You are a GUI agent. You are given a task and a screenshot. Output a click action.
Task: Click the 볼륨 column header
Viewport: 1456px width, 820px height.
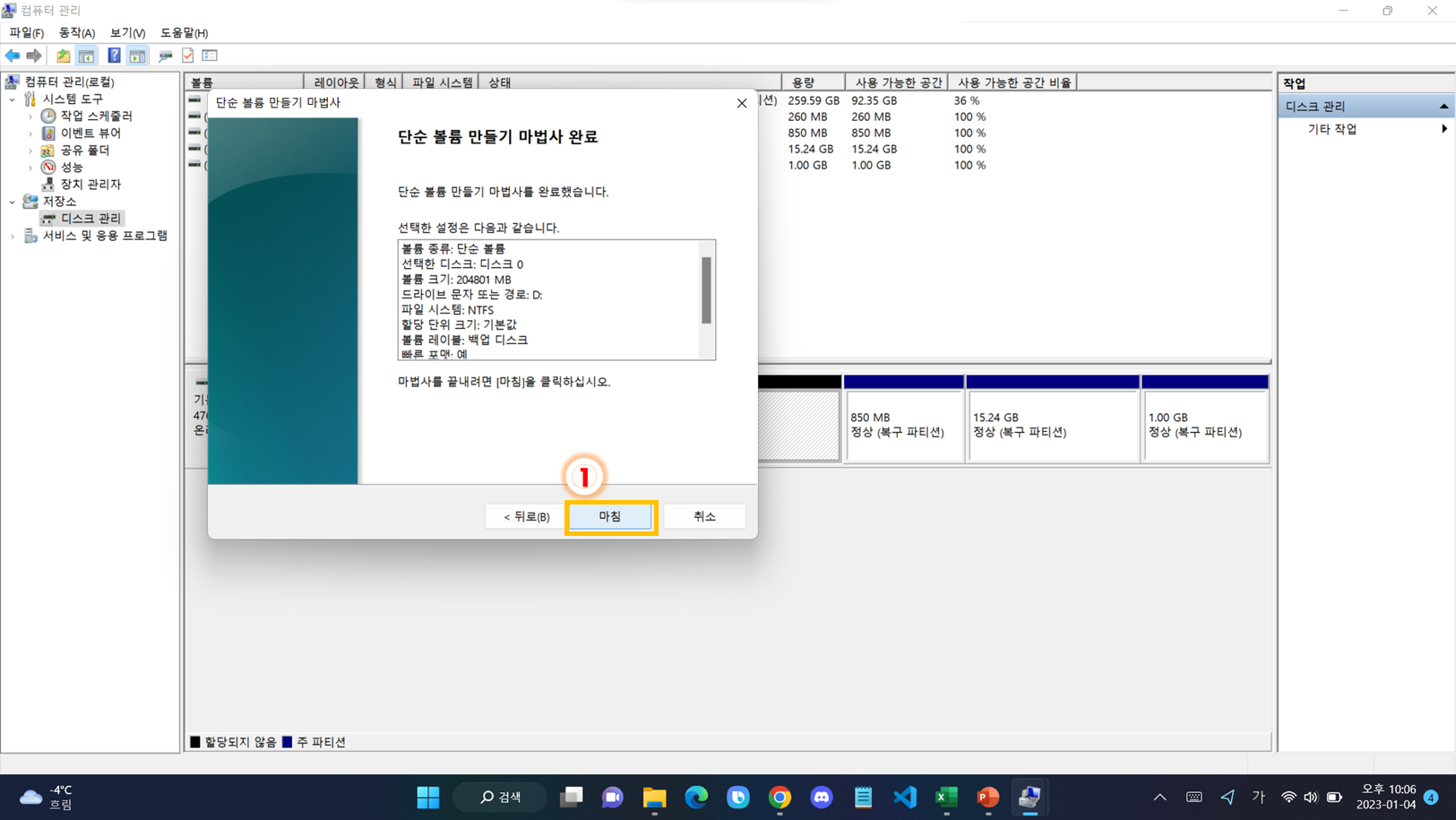pyautogui.click(x=244, y=82)
